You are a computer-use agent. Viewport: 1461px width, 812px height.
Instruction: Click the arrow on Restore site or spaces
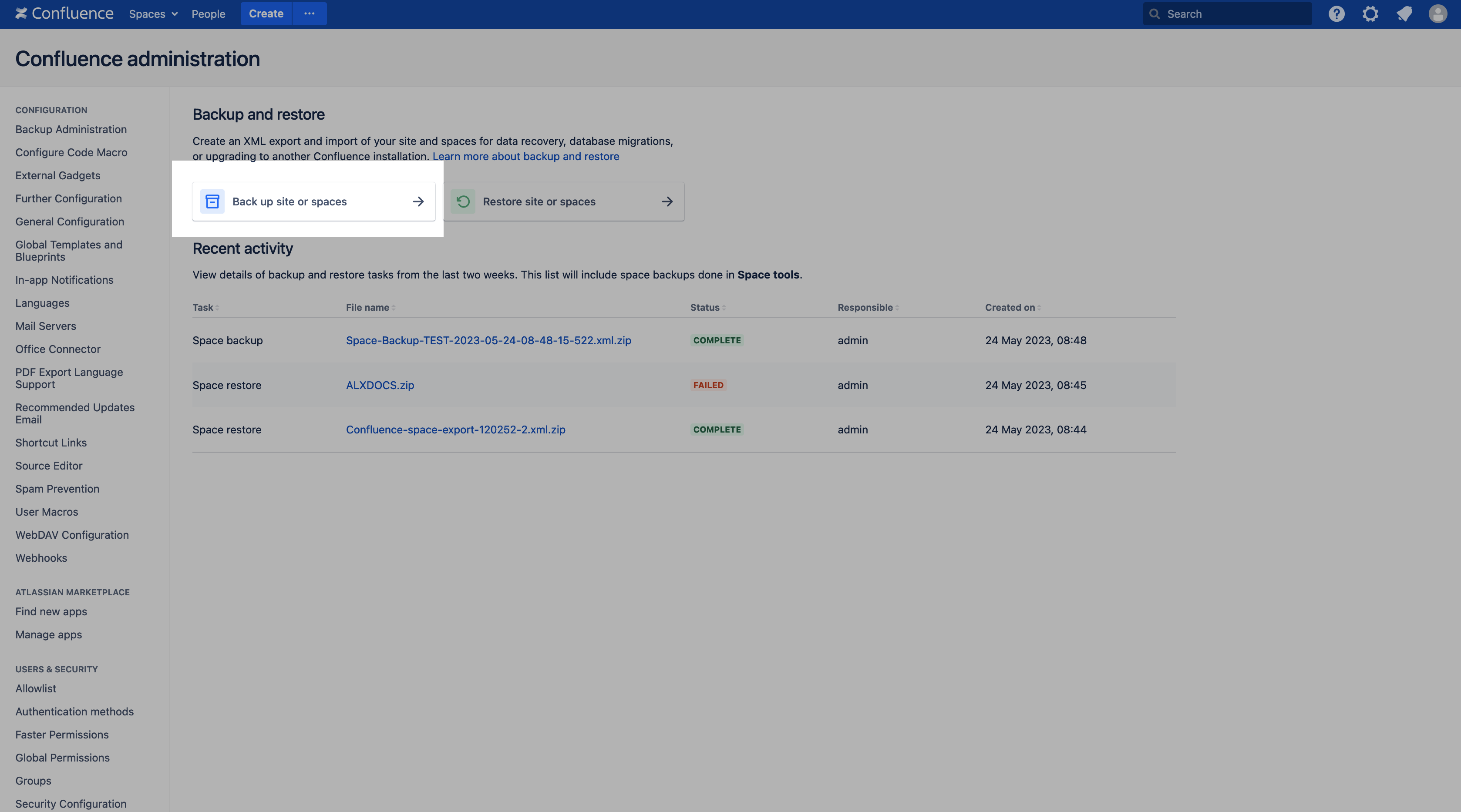[667, 201]
